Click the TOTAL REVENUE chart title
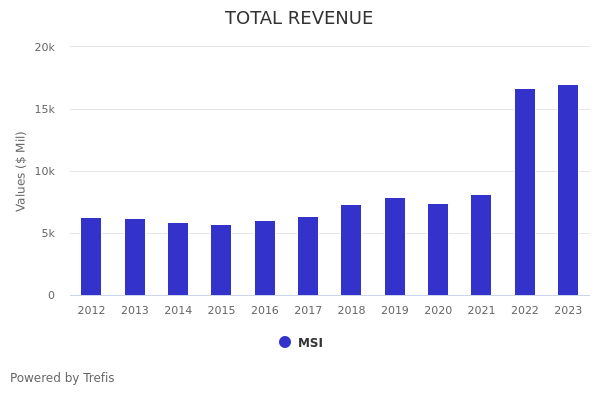The height and width of the screenshot is (400, 600). pos(299,19)
